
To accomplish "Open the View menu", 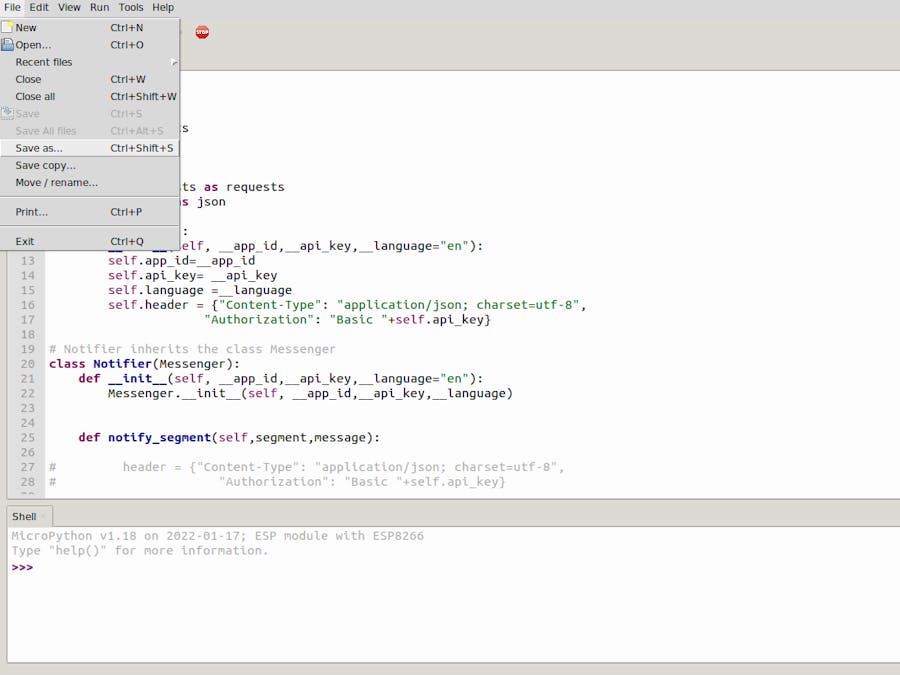I will (x=69, y=7).
